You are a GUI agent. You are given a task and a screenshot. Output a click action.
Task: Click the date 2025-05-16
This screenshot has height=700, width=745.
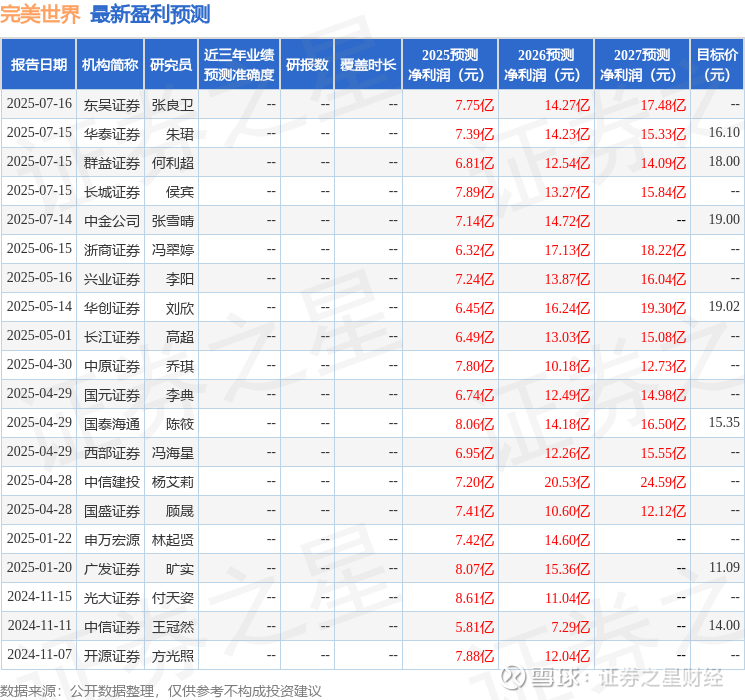pyautogui.click(x=39, y=278)
